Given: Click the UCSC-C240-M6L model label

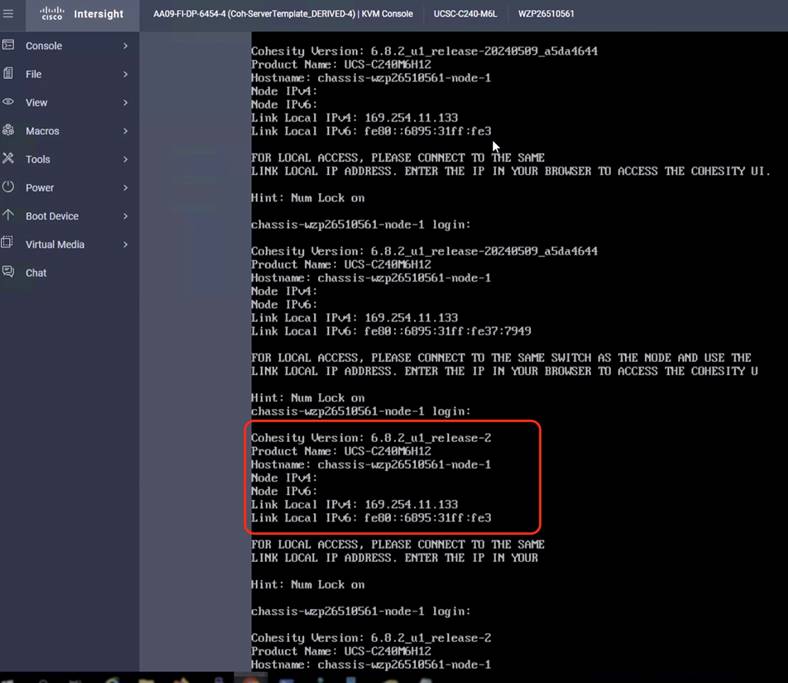Looking at the screenshot, I should (465, 14).
